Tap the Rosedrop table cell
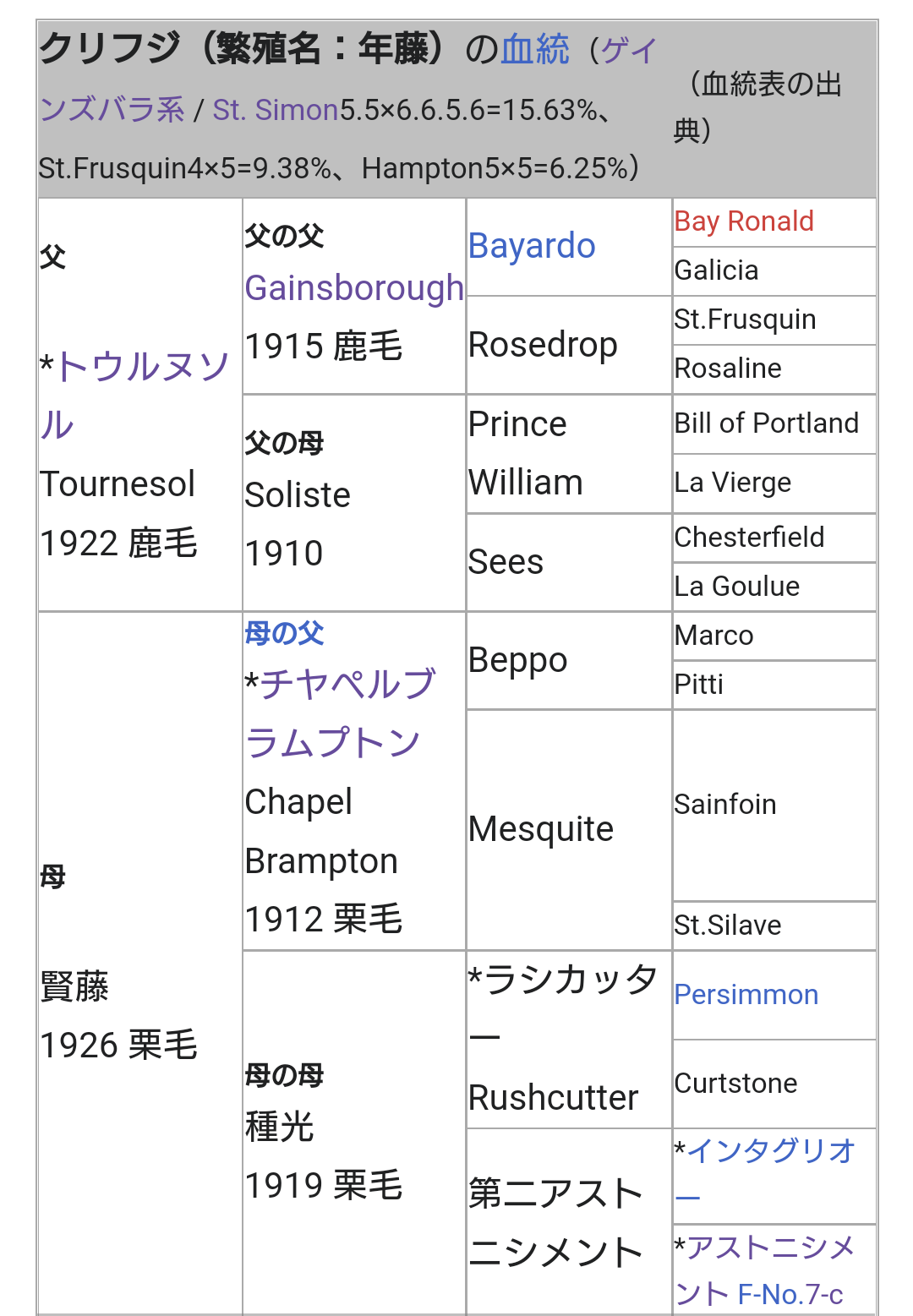The image size is (913, 1316). pos(543,345)
